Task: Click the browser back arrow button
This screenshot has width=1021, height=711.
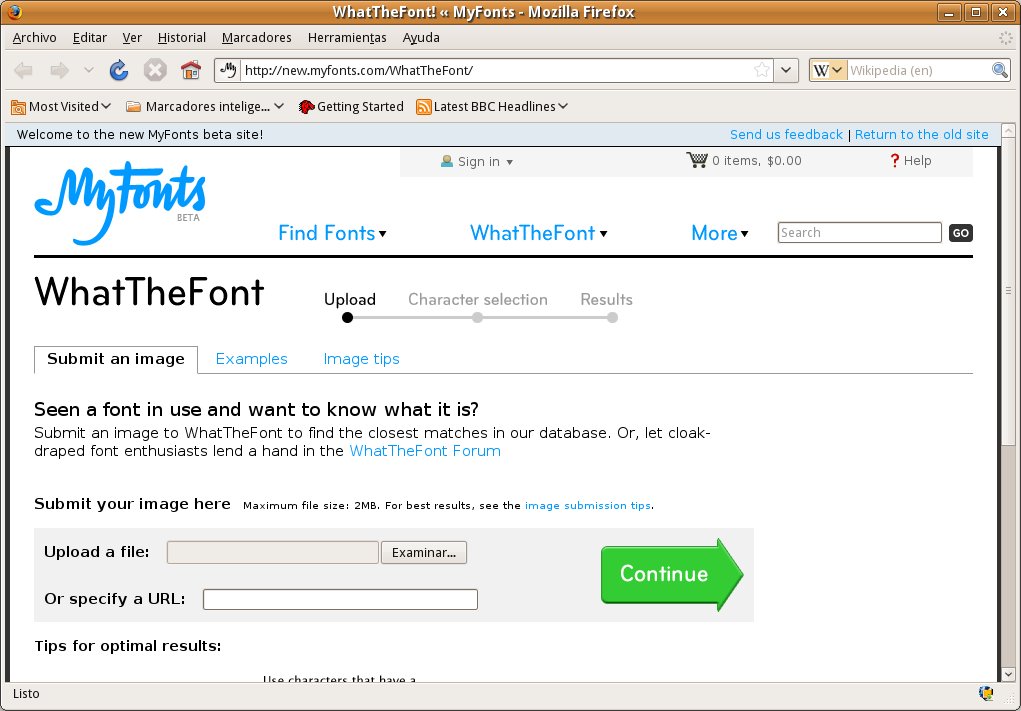Action: 23,70
